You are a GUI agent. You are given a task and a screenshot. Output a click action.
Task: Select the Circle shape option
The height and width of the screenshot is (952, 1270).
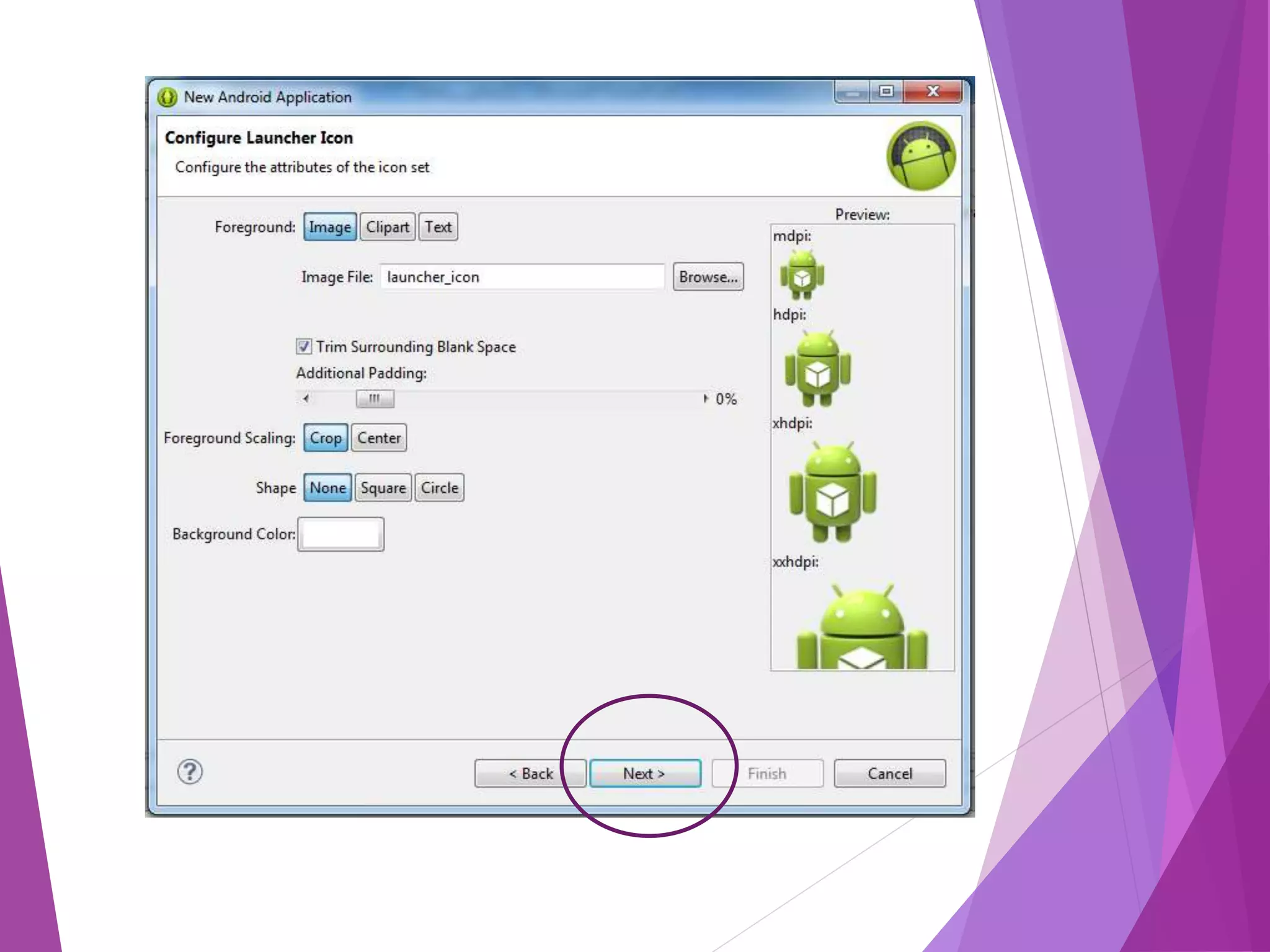click(439, 488)
